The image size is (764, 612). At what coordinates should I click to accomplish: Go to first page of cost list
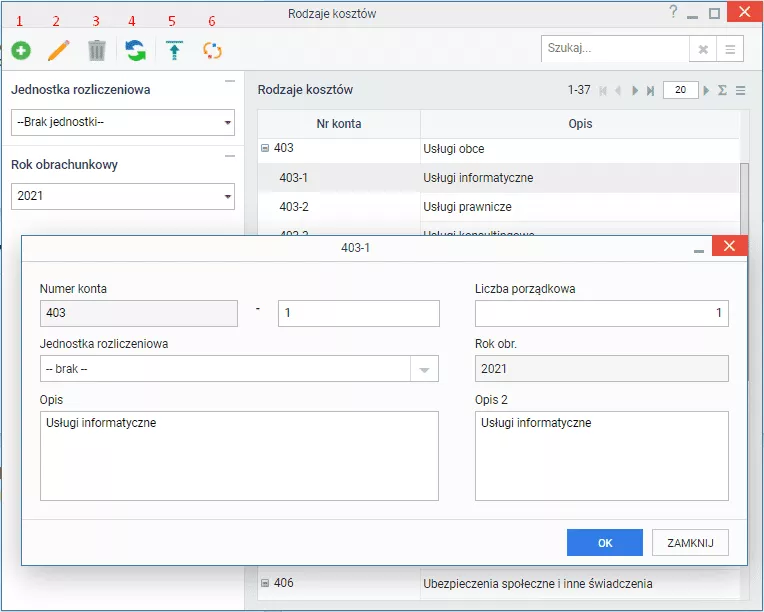coord(603,90)
